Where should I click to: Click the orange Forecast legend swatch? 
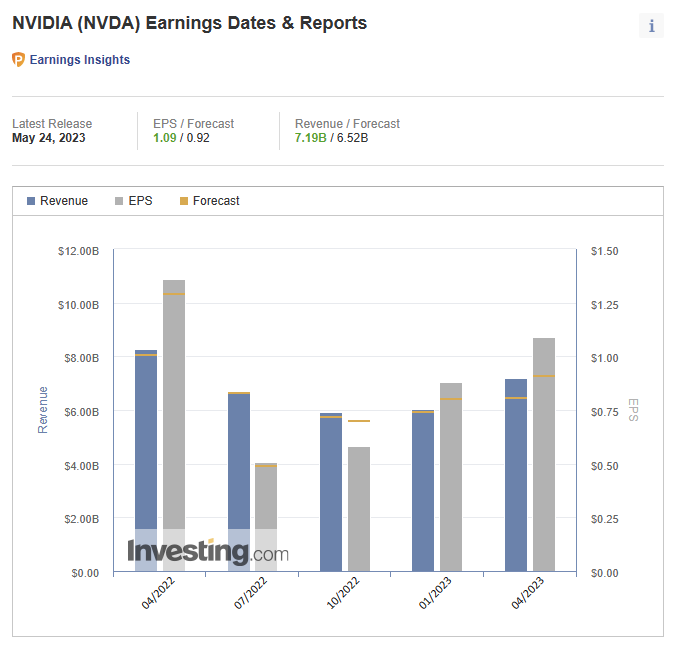click(184, 201)
